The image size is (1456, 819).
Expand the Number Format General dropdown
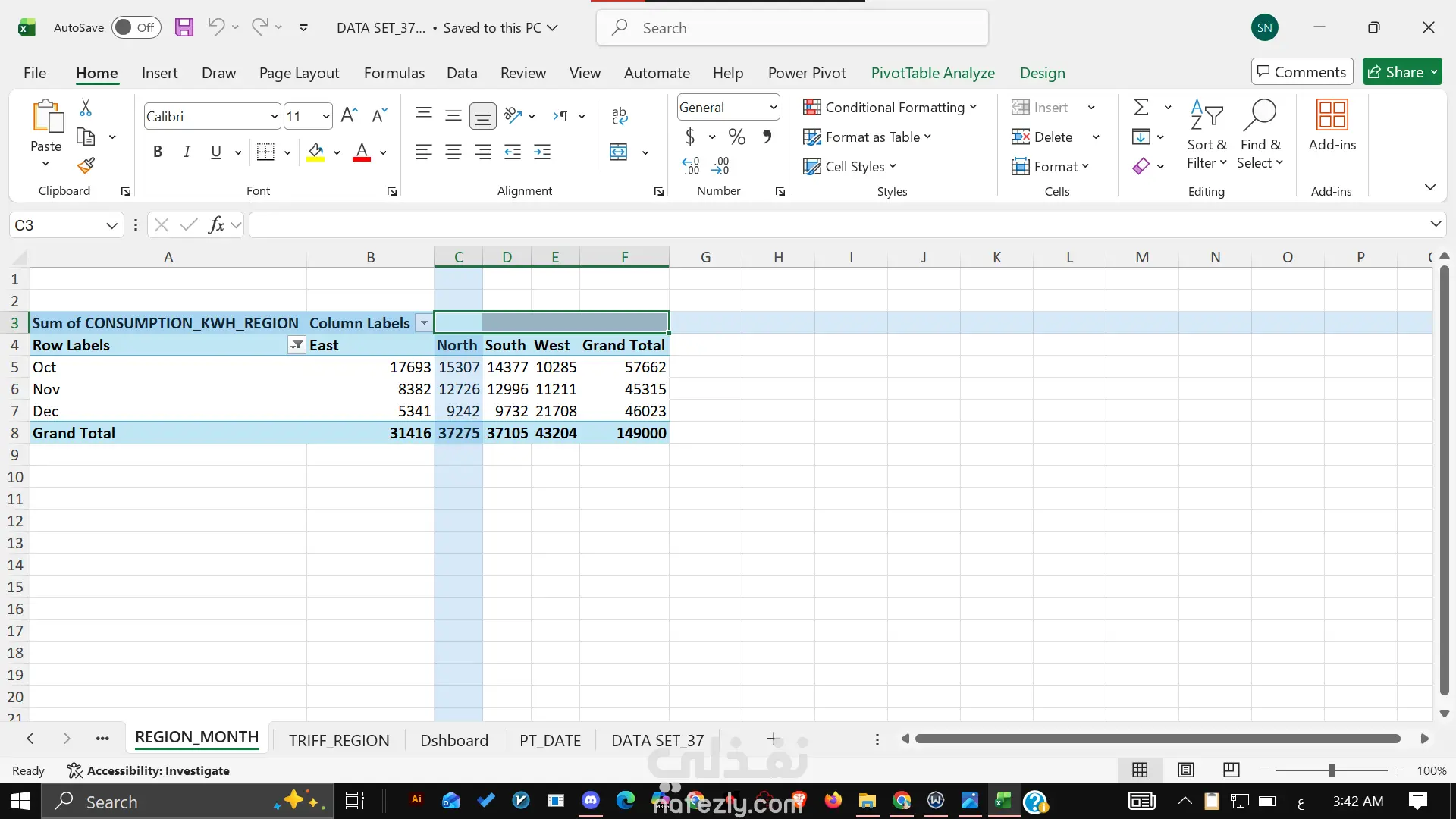pos(773,108)
